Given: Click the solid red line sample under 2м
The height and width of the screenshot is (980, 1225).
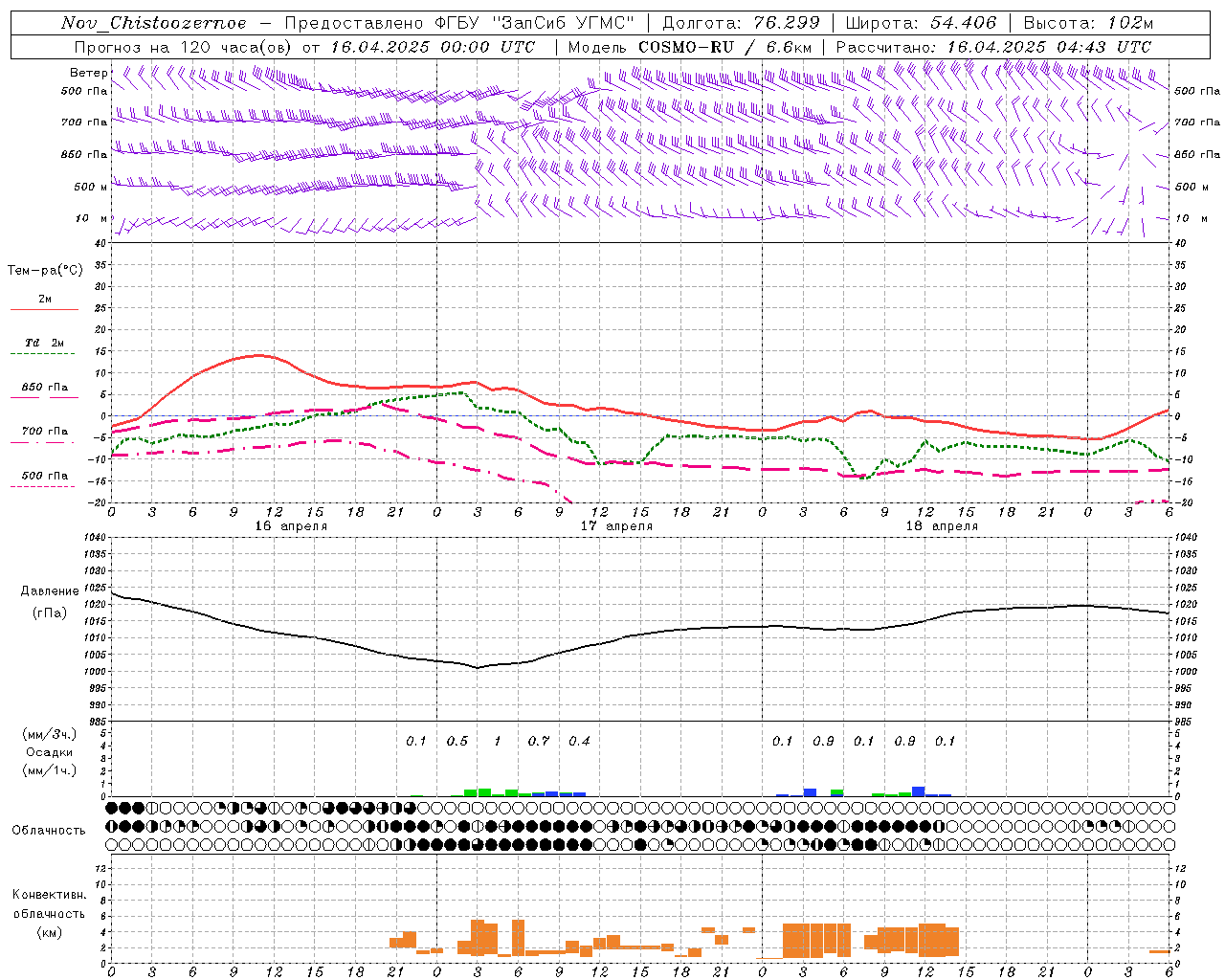Looking at the screenshot, I should [x=44, y=309].
